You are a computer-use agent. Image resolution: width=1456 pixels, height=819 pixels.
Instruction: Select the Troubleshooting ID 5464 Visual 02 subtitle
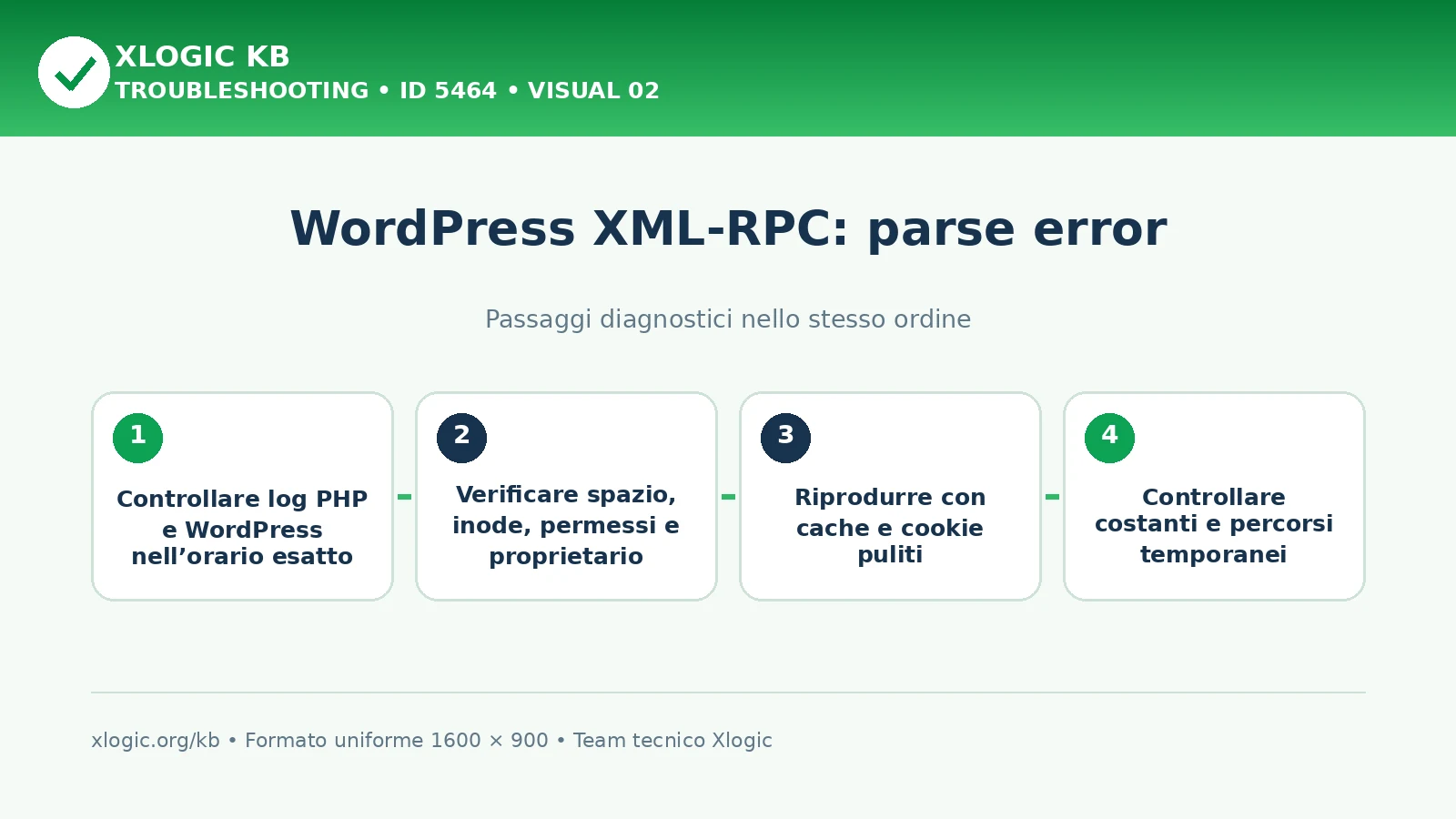pyautogui.click(x=387, y=91)
